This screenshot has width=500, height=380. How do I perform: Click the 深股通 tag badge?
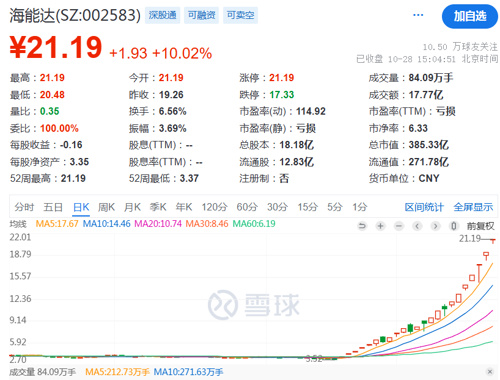pyautogui.click(x=162, y=15)
